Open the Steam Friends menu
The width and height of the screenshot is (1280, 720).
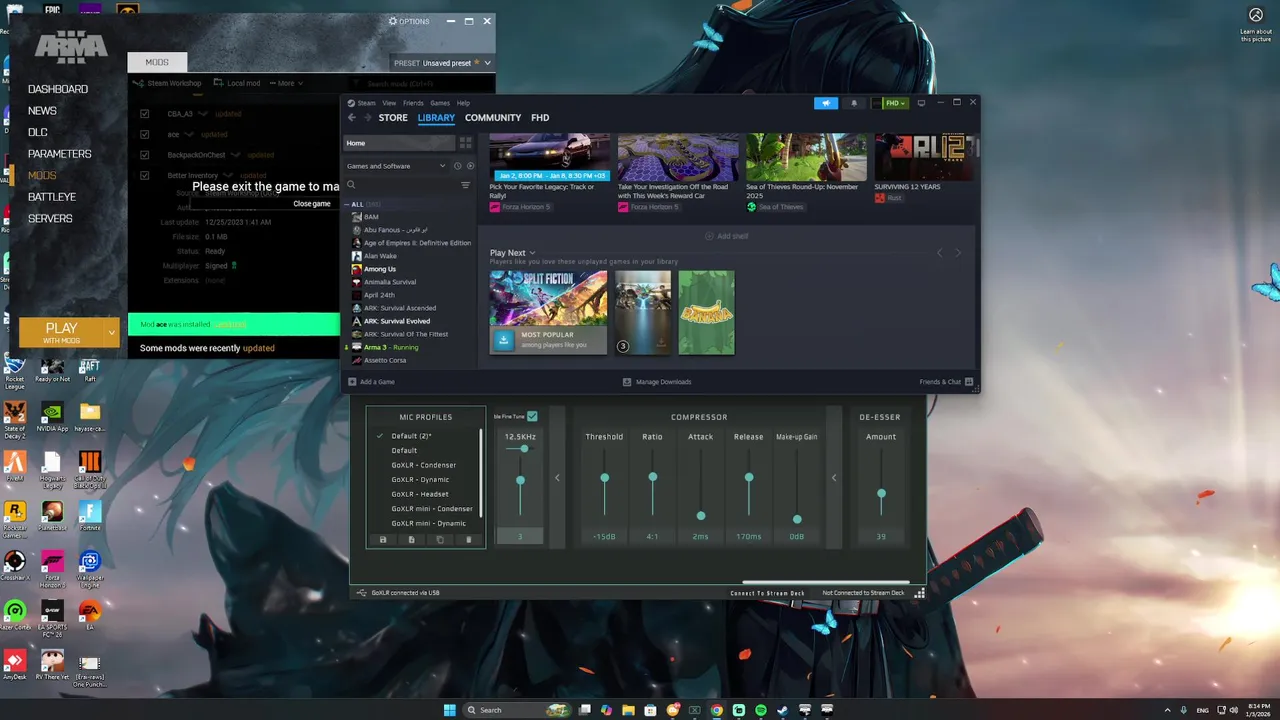[413, 103]
